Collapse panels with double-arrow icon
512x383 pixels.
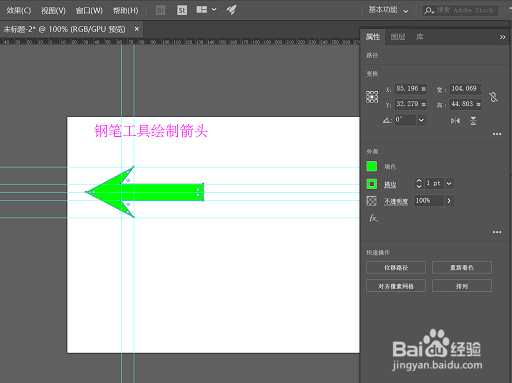pos(502,37)
